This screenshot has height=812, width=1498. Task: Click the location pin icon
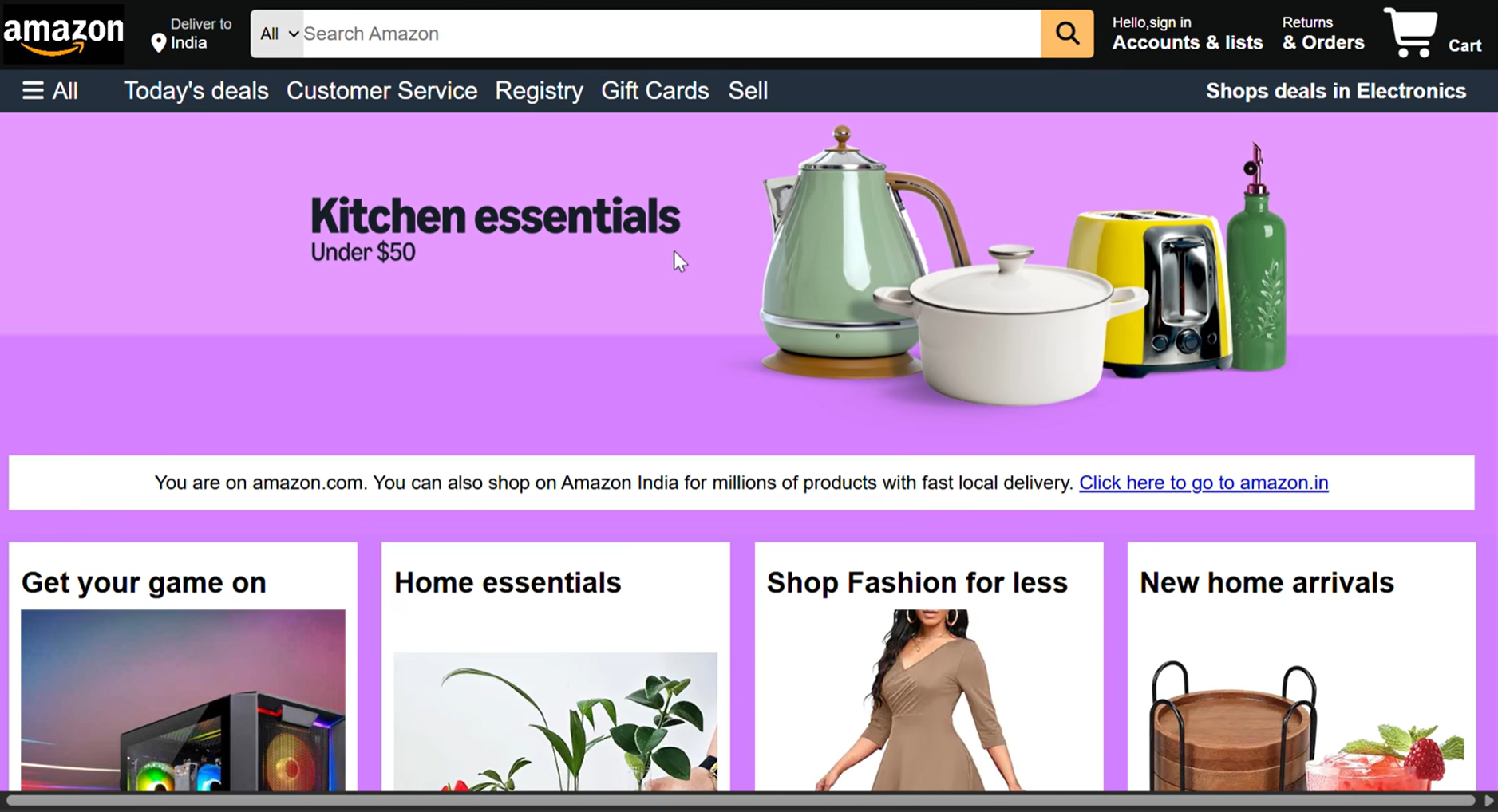[158, 43]
